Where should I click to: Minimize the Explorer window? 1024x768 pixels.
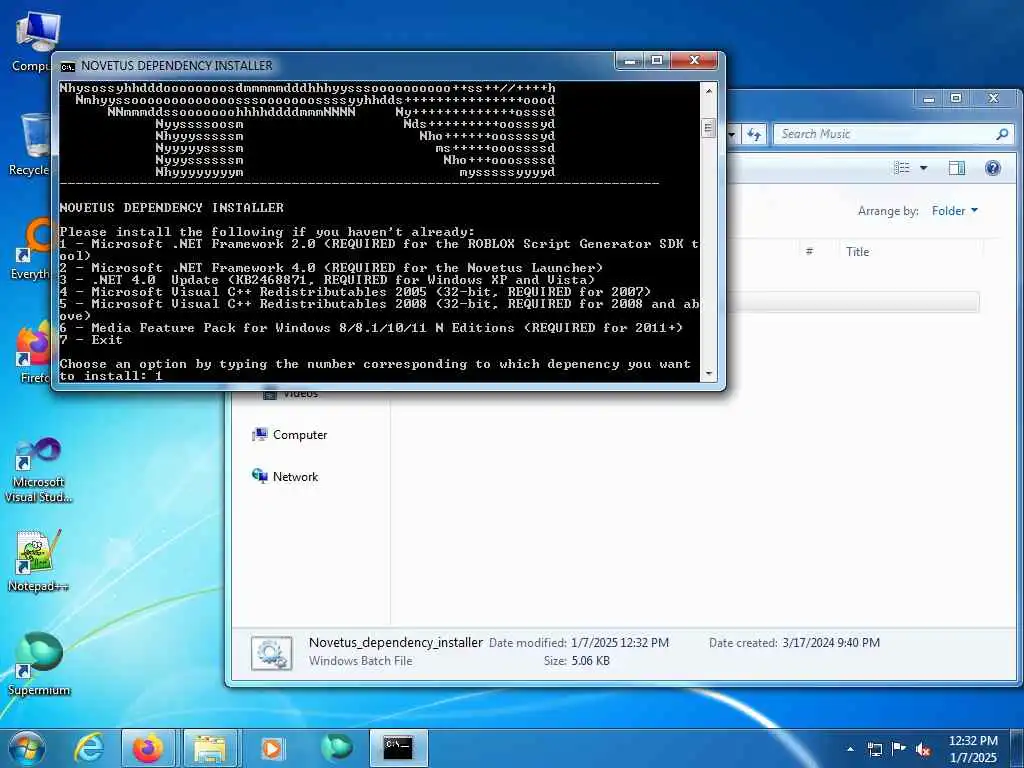click(928, 99)
